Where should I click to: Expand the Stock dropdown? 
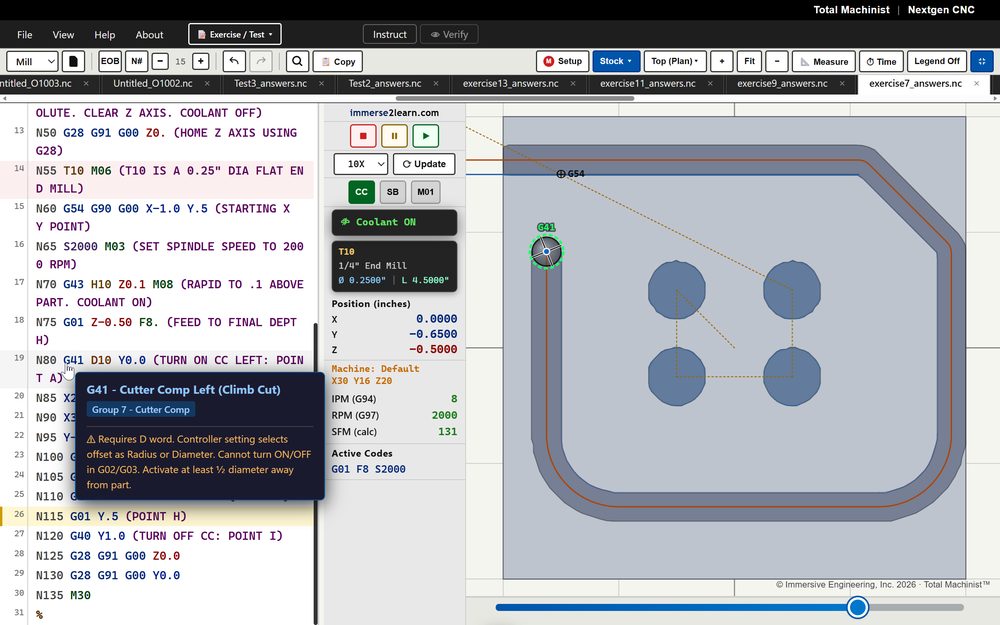pos(616,61)
